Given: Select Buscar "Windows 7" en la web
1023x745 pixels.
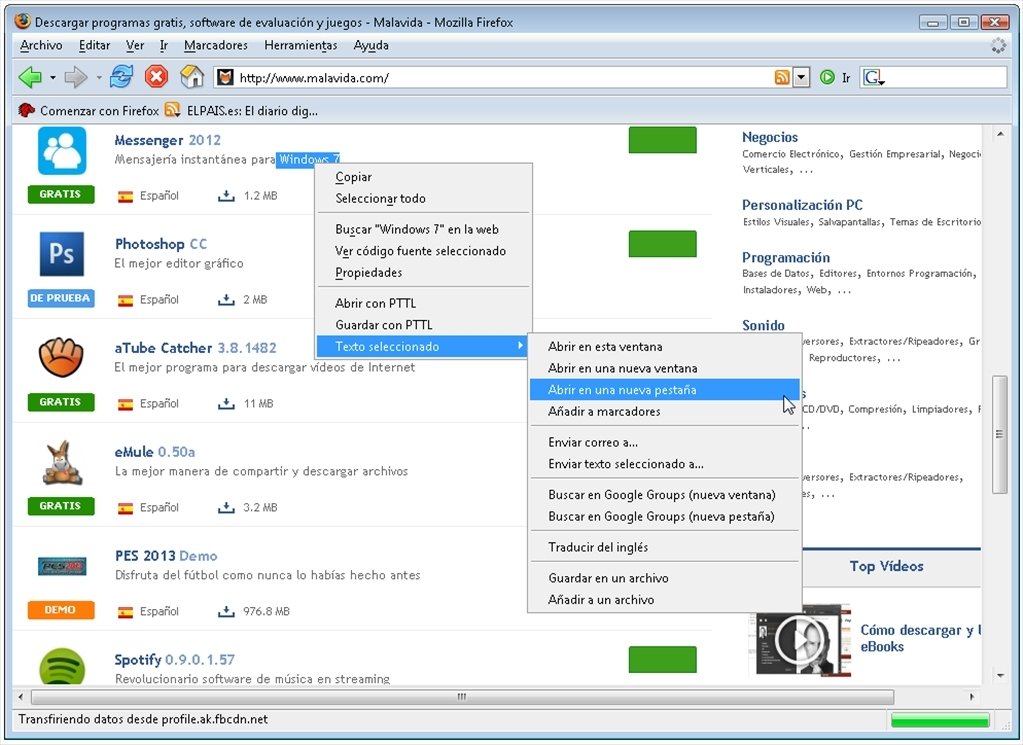Looking at the screenshot, I should (x=424, y=229).
